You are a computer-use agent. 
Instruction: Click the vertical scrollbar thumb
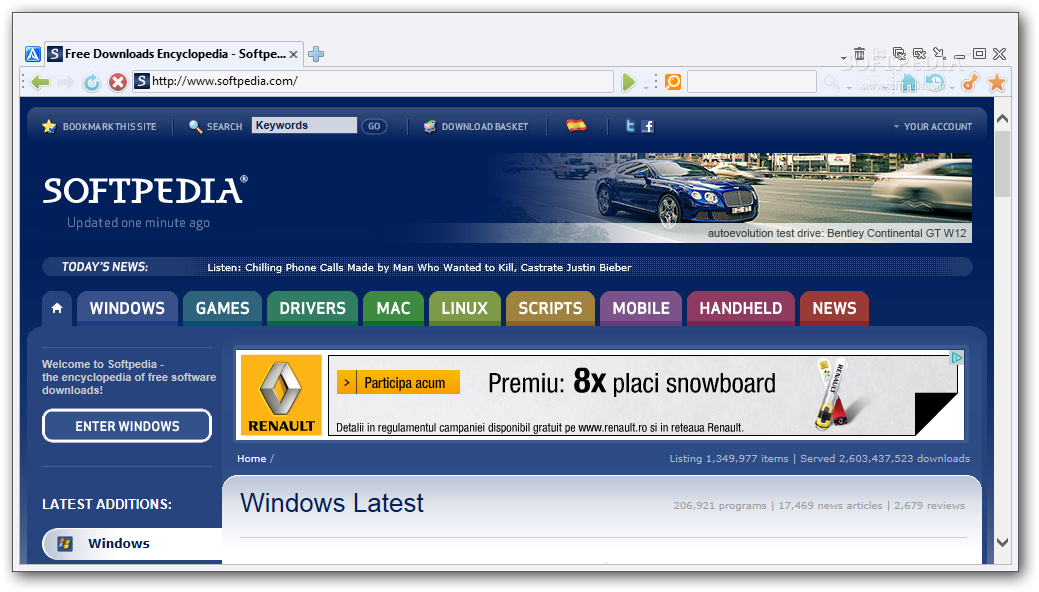pyautogui.click(x=1003, y=163)
